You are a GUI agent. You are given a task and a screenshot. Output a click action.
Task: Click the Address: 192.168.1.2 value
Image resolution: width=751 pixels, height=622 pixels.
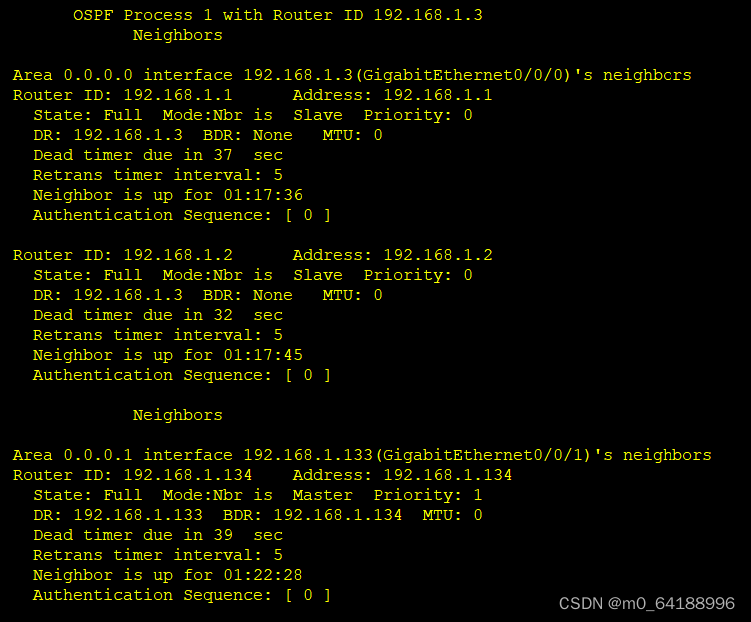pos(392,255)
